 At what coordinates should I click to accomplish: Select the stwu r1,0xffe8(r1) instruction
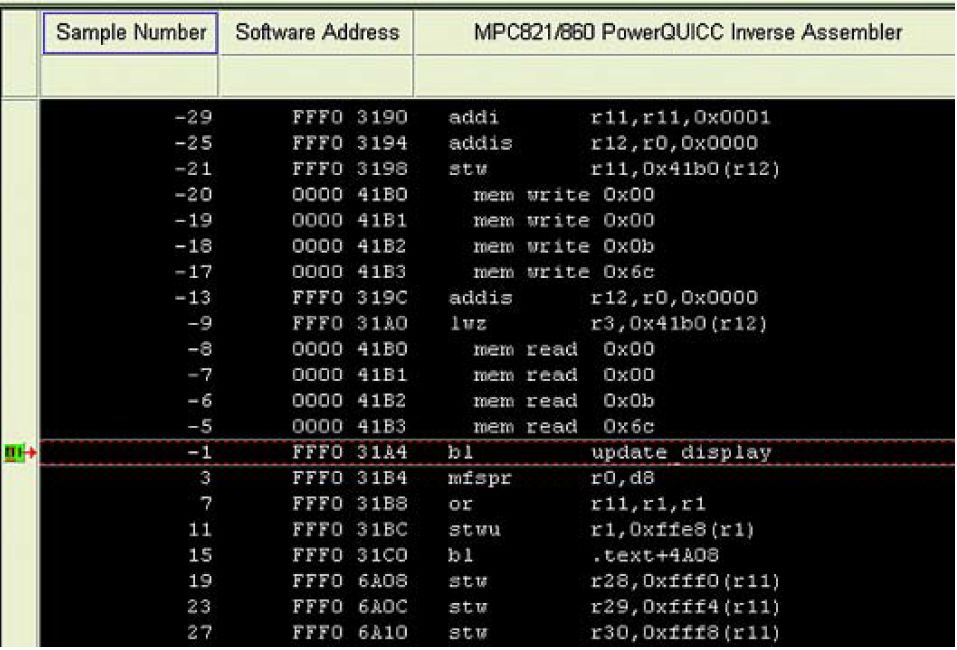coord(601,529)
